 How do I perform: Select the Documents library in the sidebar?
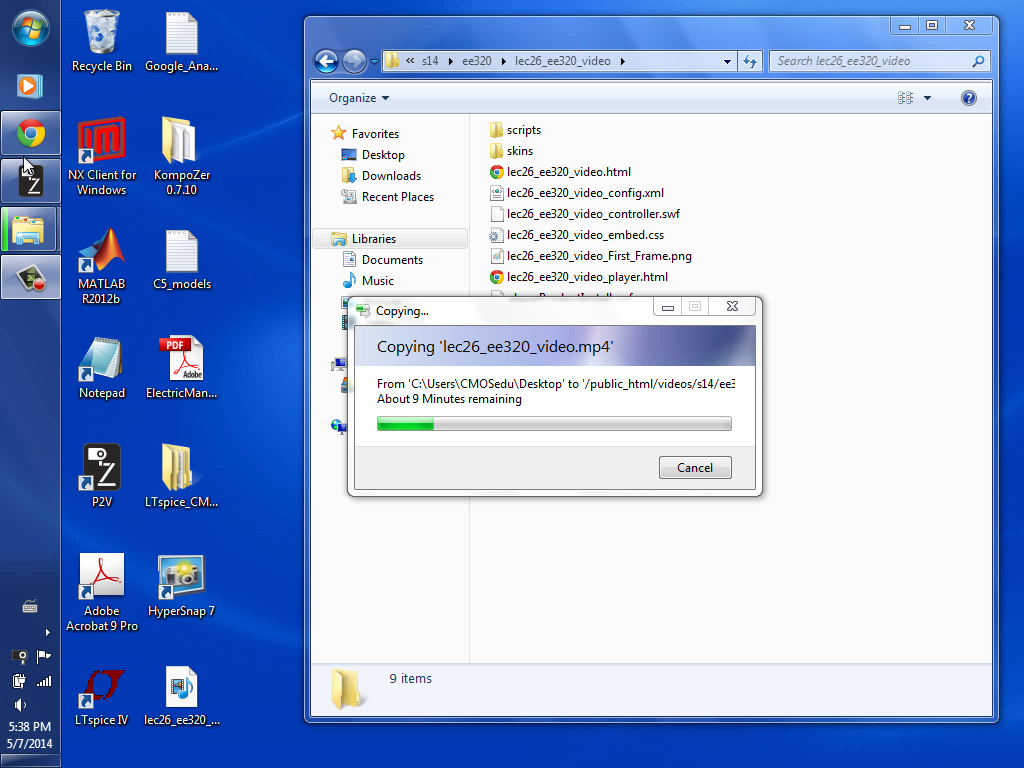click(x=392, y=260)
